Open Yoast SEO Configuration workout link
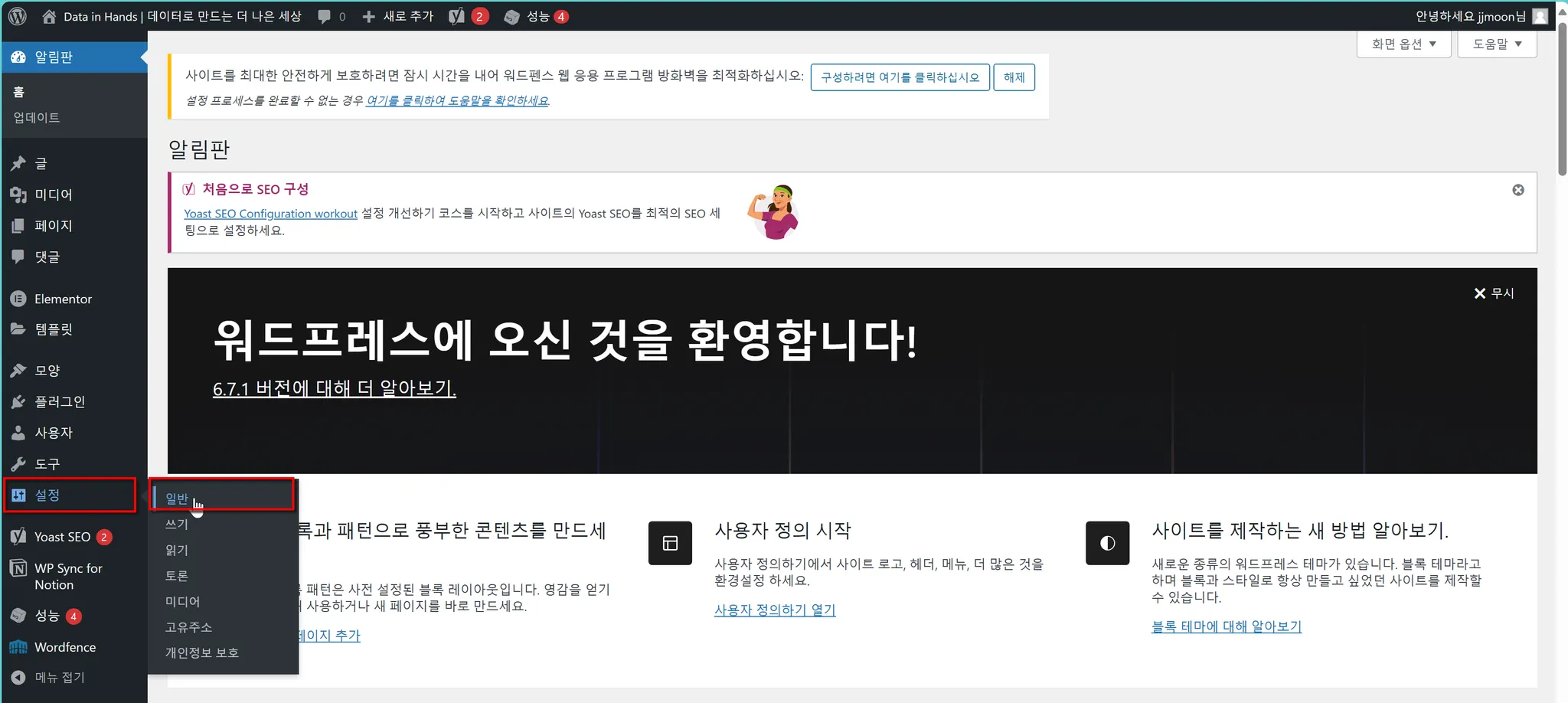 [x=270, y=214]
